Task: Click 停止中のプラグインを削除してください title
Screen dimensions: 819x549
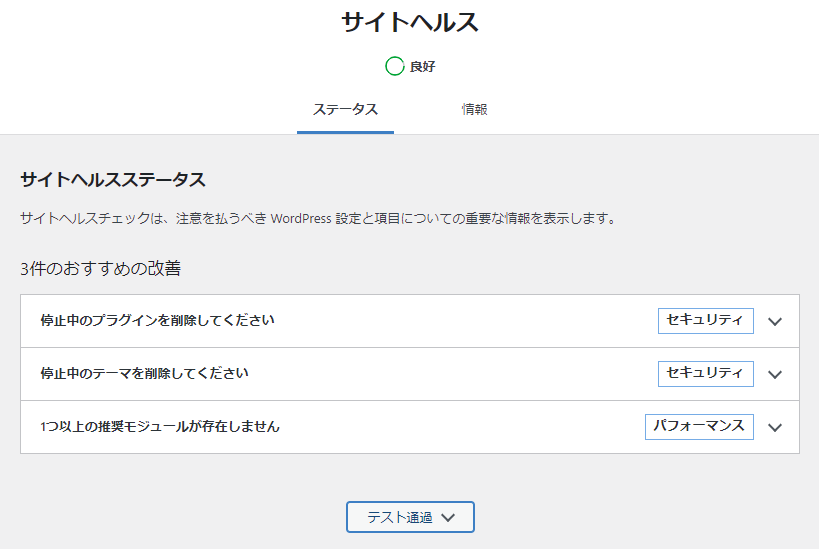Action: 157,320
